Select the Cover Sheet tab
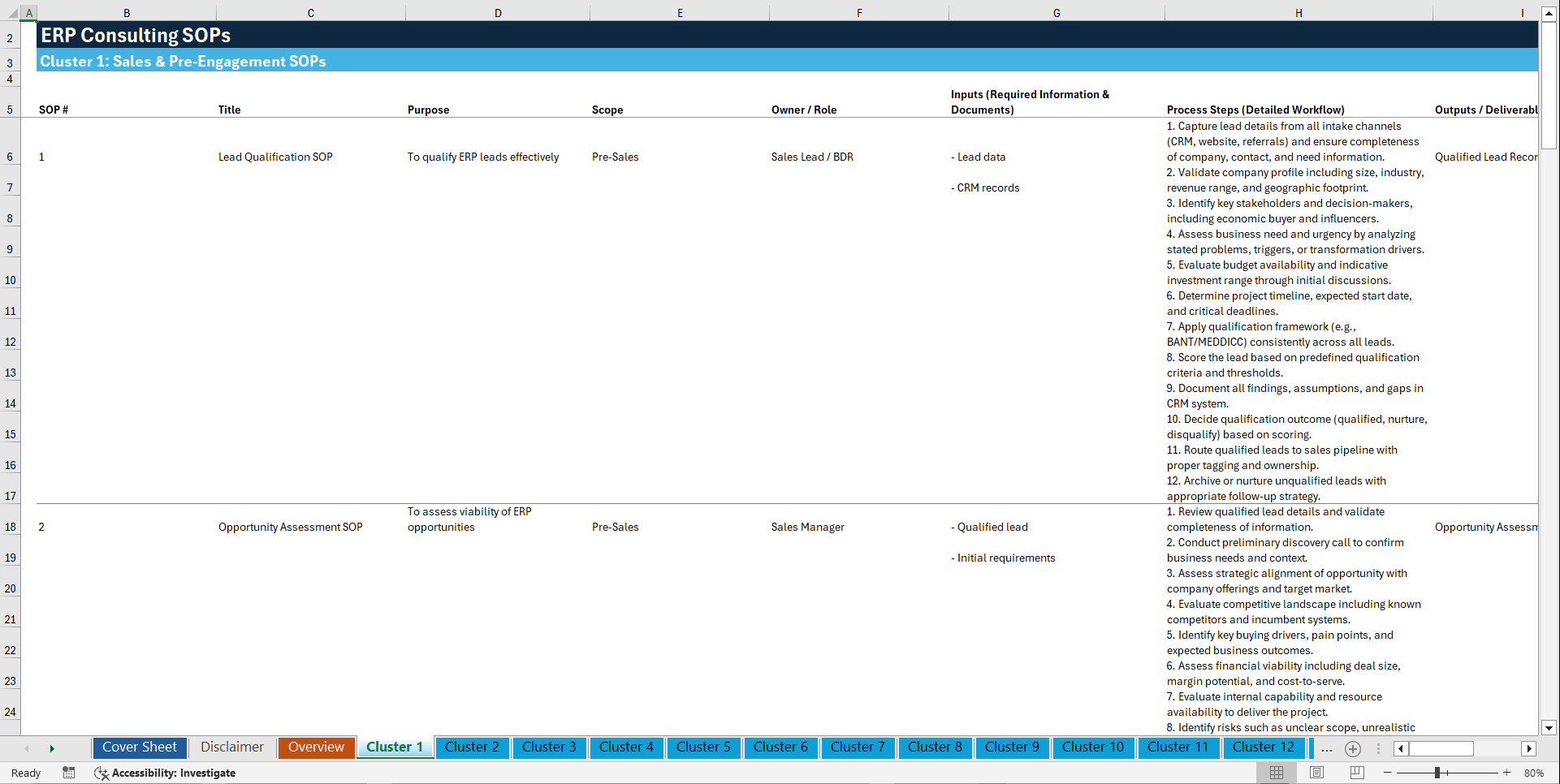The height and width of the screenshot is (784, 1560). pos(139,747)
